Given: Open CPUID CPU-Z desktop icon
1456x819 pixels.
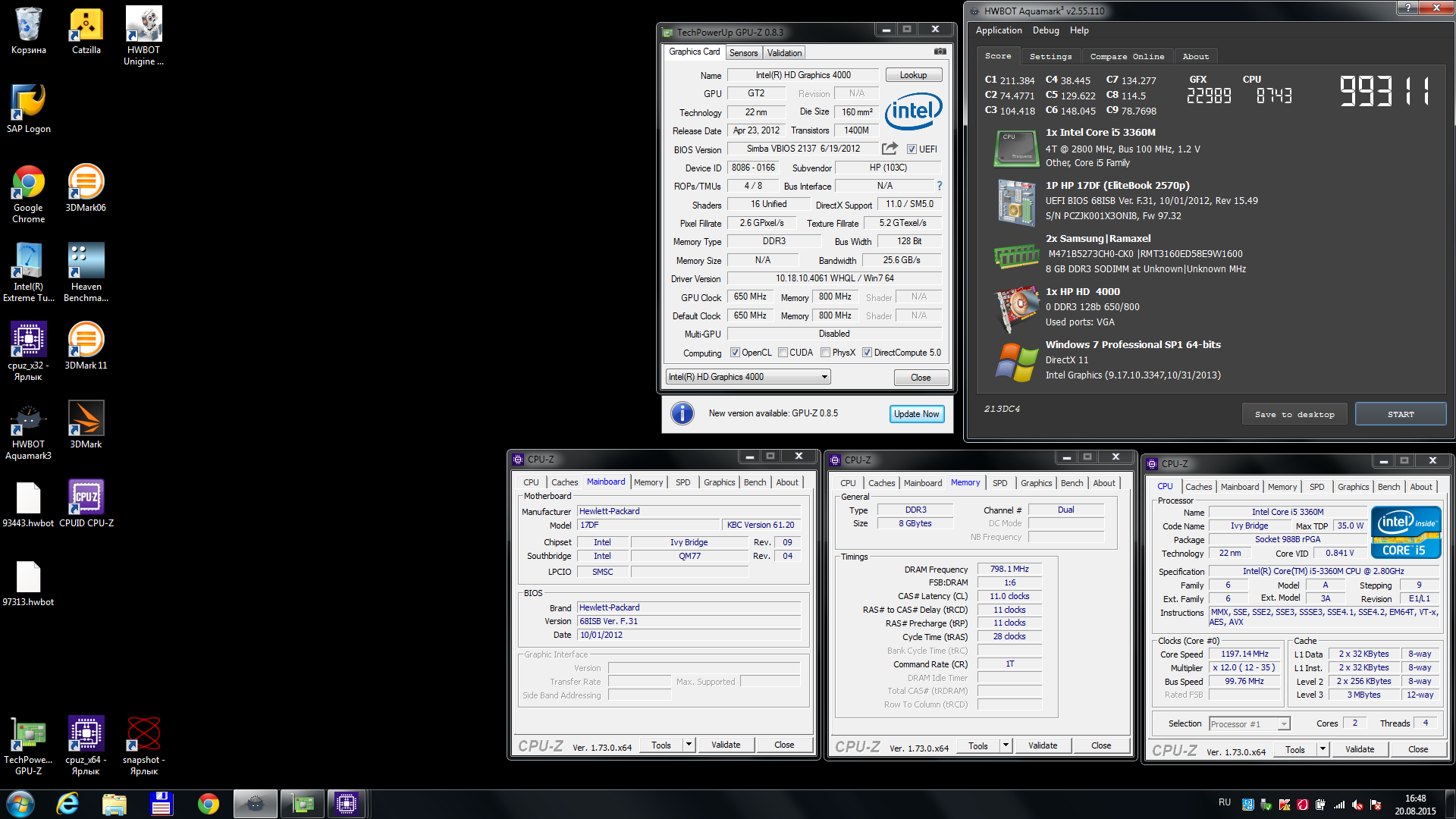Looking at the screenshot, I should (86, 504).
